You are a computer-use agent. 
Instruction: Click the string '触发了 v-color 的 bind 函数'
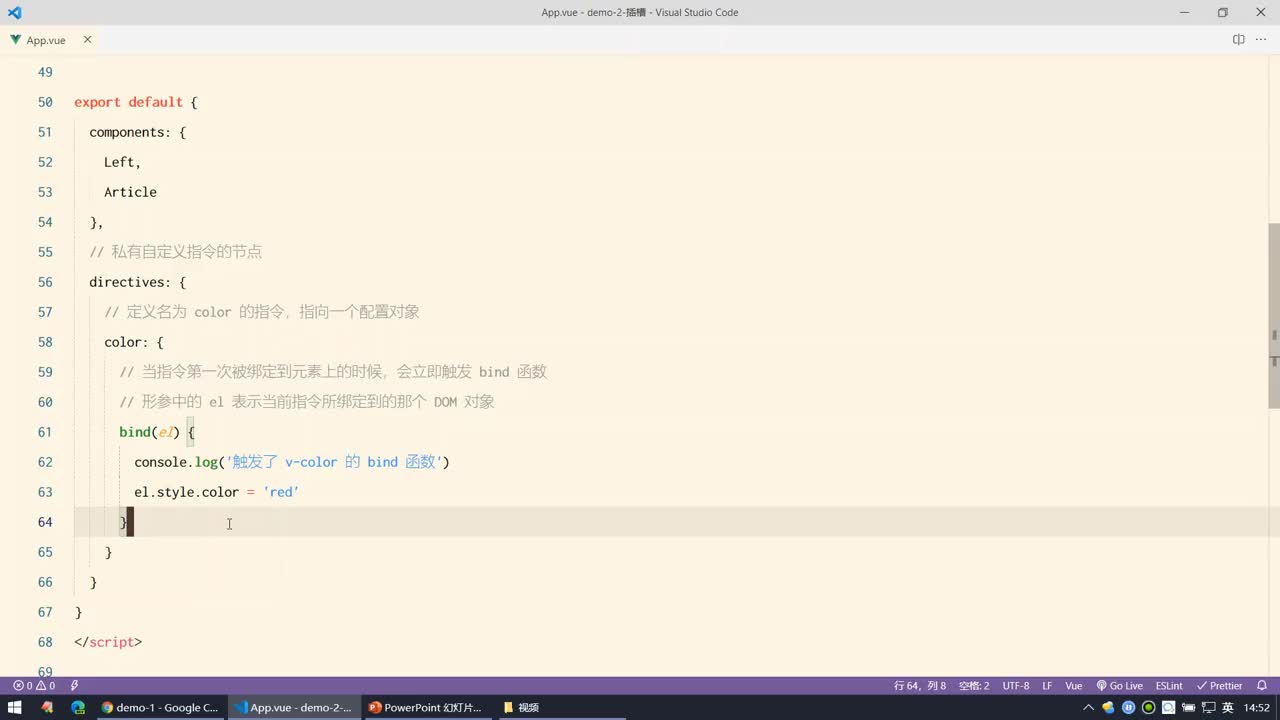(x=334, y=462)
